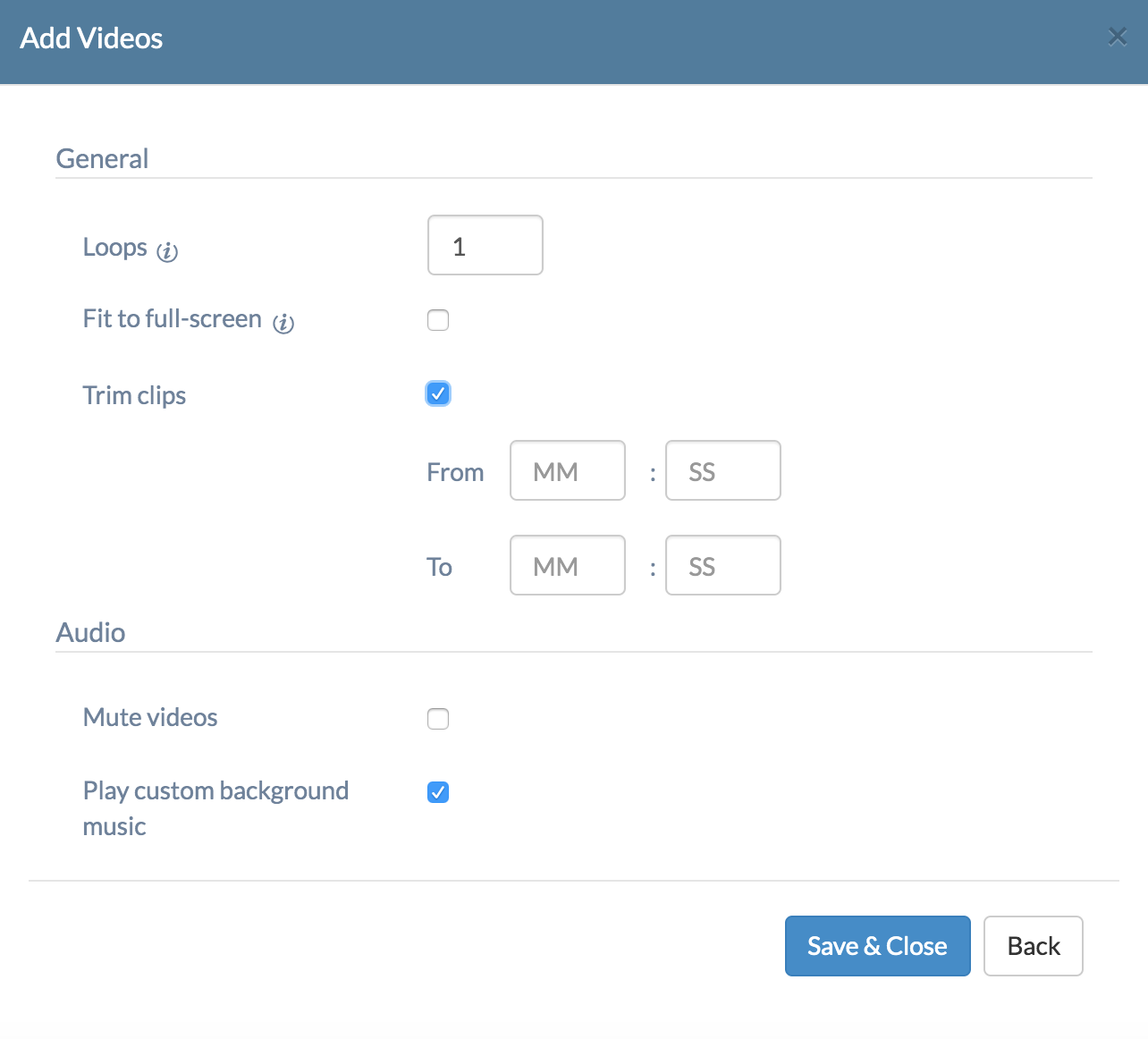Image resolution: width=1148 pixels, height=1039 pixels.
Task: Select the From seconds SS field
Action: click(x=723, y=470)
